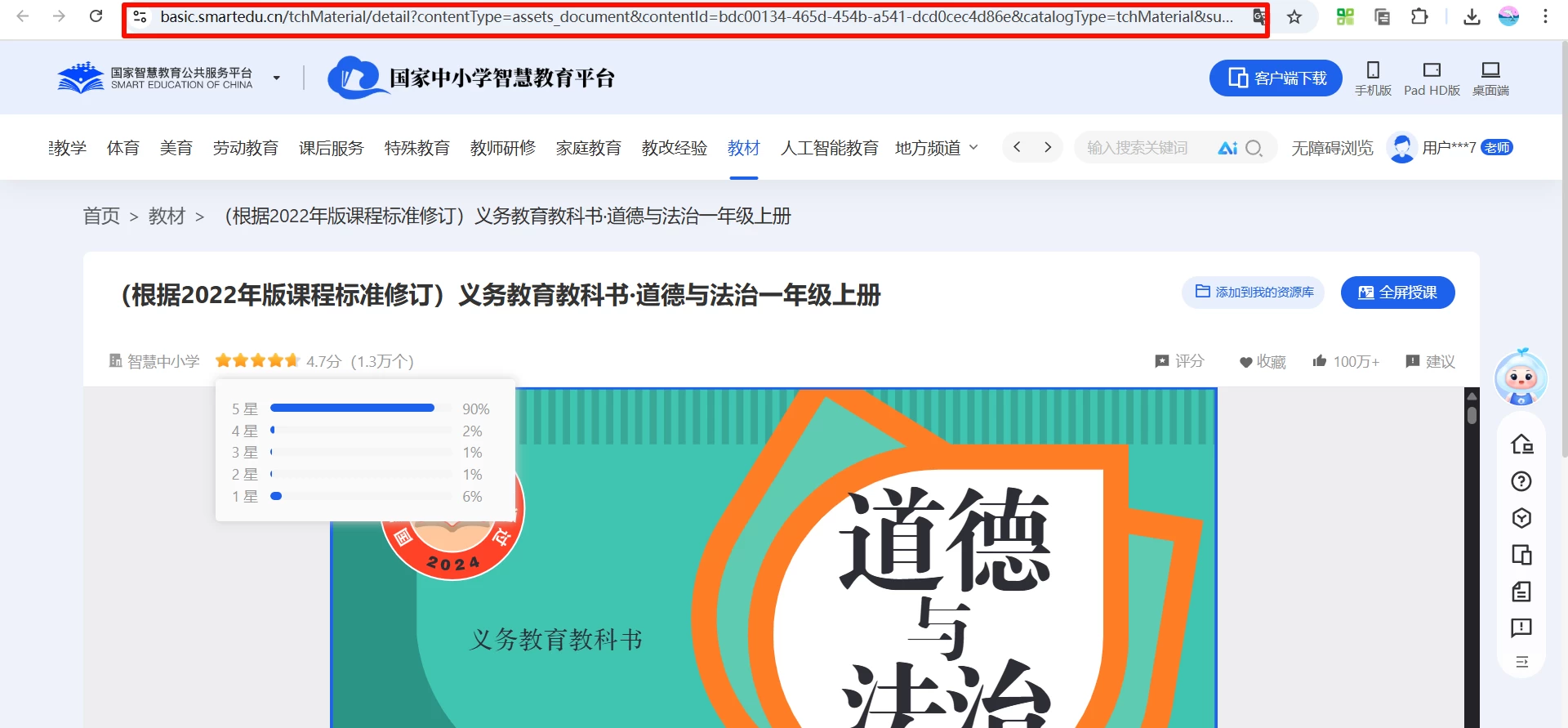Click the home icon in right sidebar
The width and height of the screenshot is (1568, 728).
[1521, 444]
